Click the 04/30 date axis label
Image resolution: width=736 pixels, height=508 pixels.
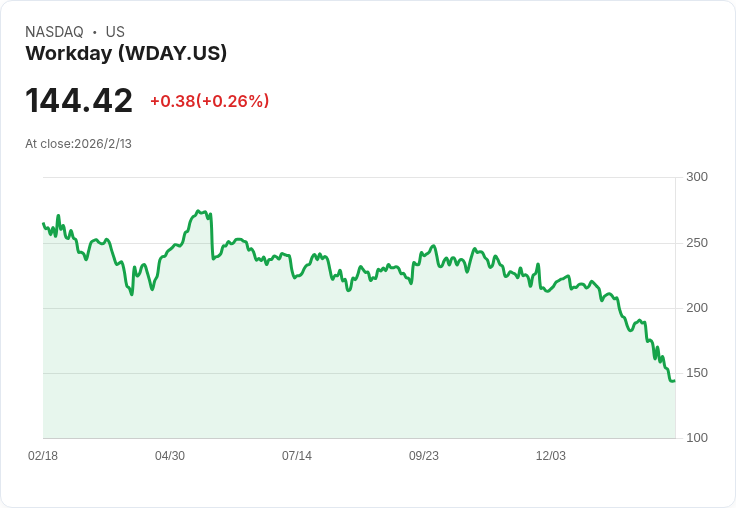coord(170,456)
